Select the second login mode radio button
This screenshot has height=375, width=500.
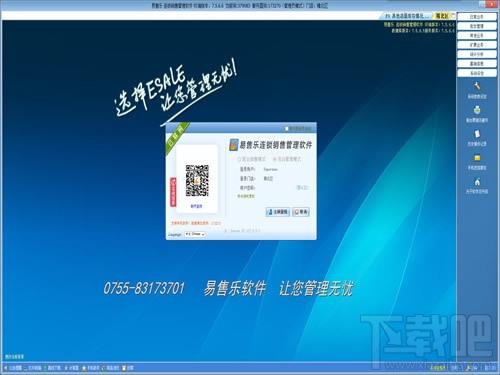tap(275, 159)
